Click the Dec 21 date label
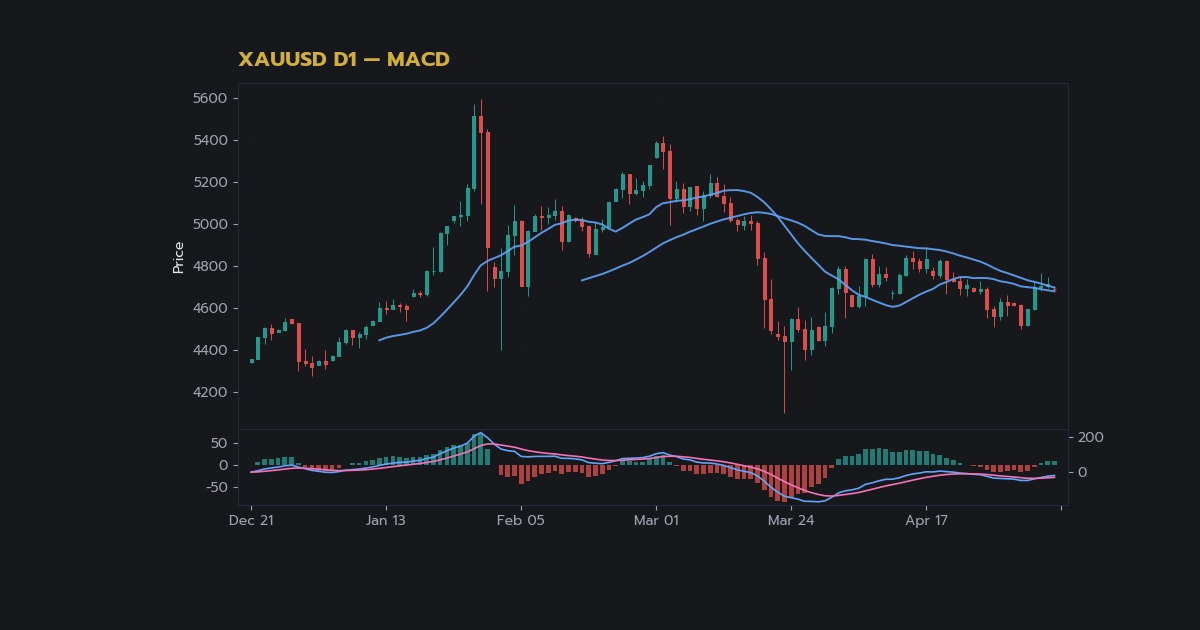Screen dimensions: 1200x630 point(251,520)
